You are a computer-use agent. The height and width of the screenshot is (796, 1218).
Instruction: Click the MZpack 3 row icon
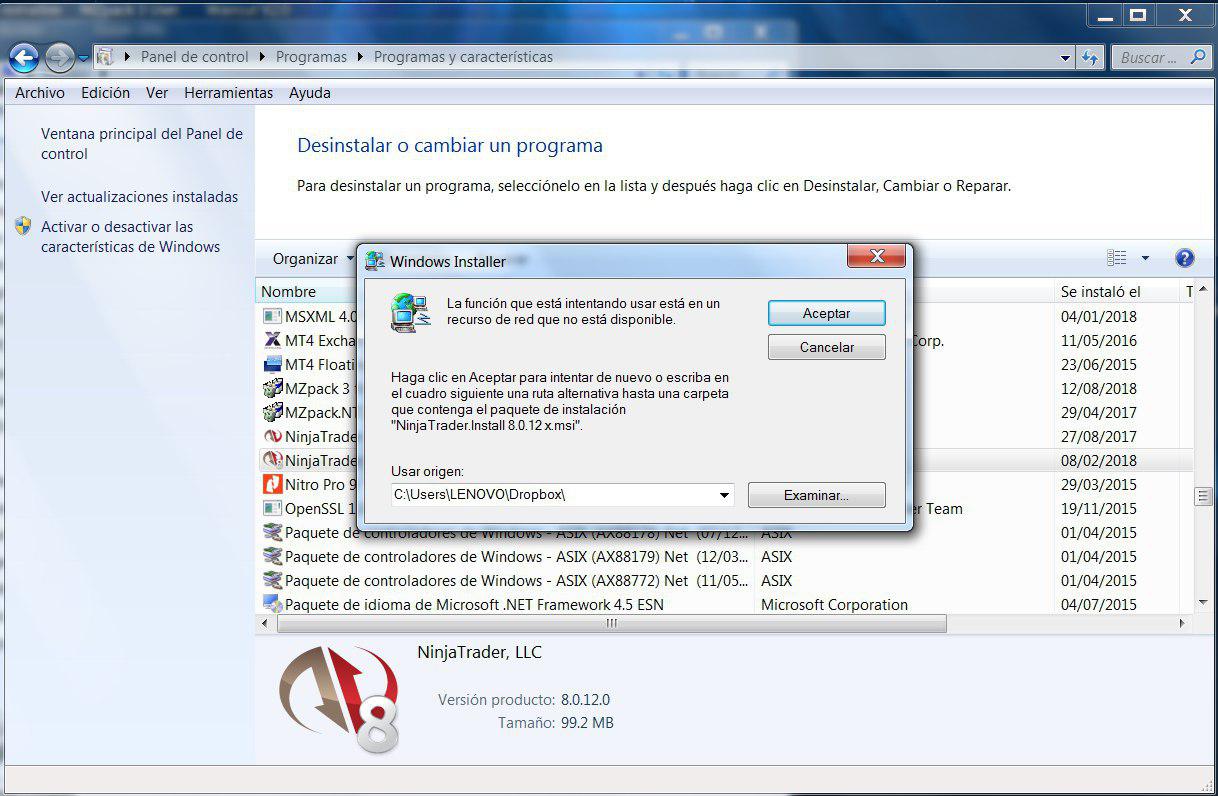(272, 388)
